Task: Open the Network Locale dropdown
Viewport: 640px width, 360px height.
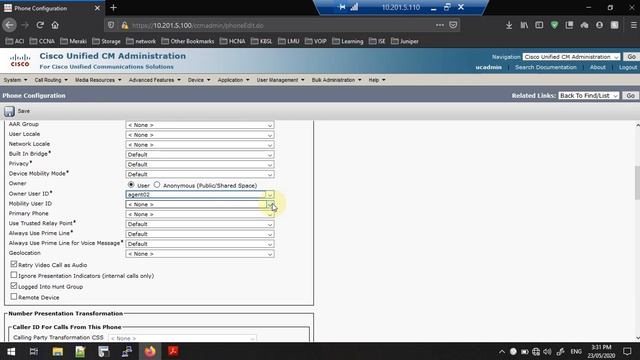Action: (x=200, y=145)
